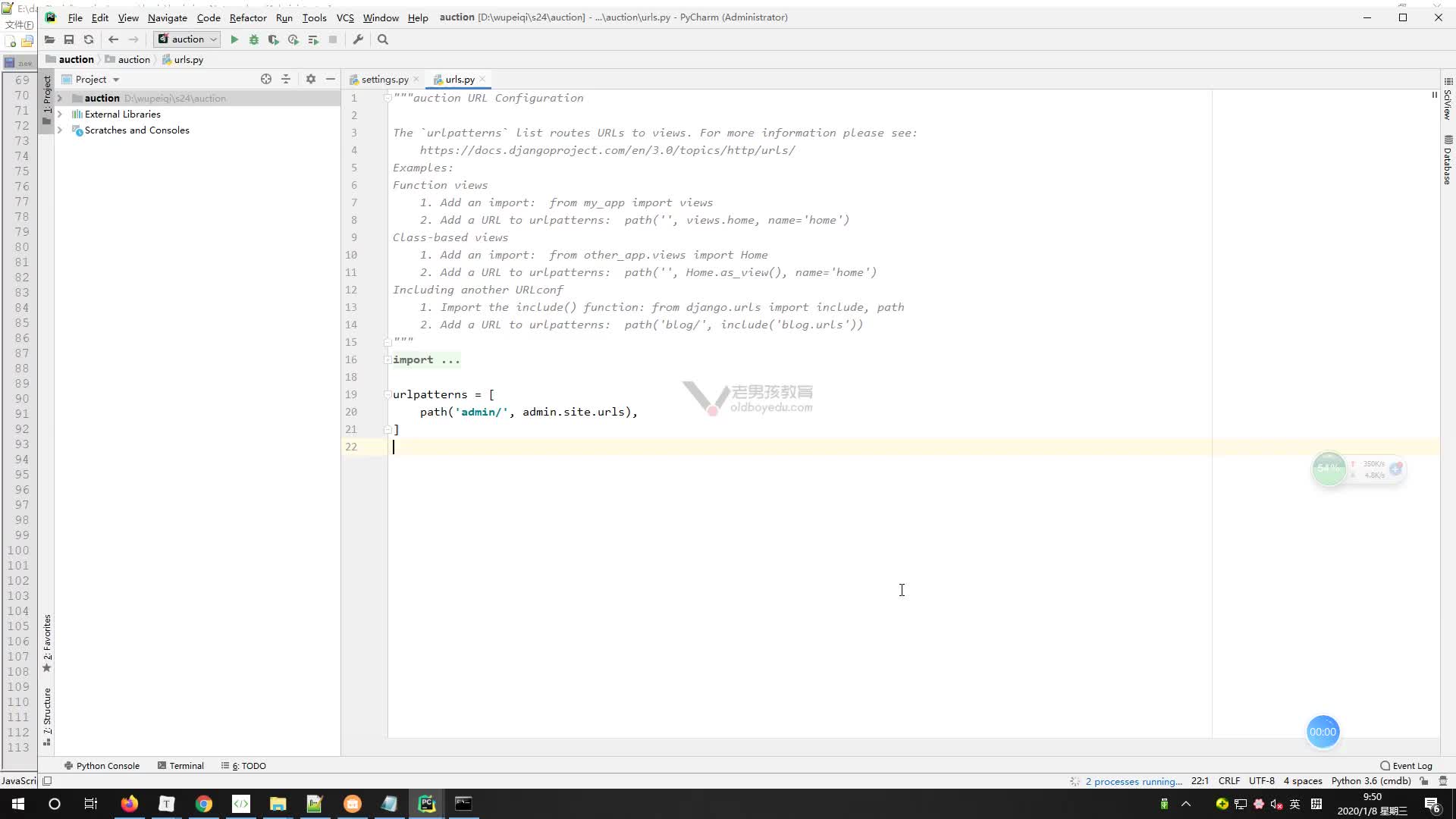Viewport: 1456px width, 819px height.
Task: Open the Edit menu
Action: click(100, 17)
